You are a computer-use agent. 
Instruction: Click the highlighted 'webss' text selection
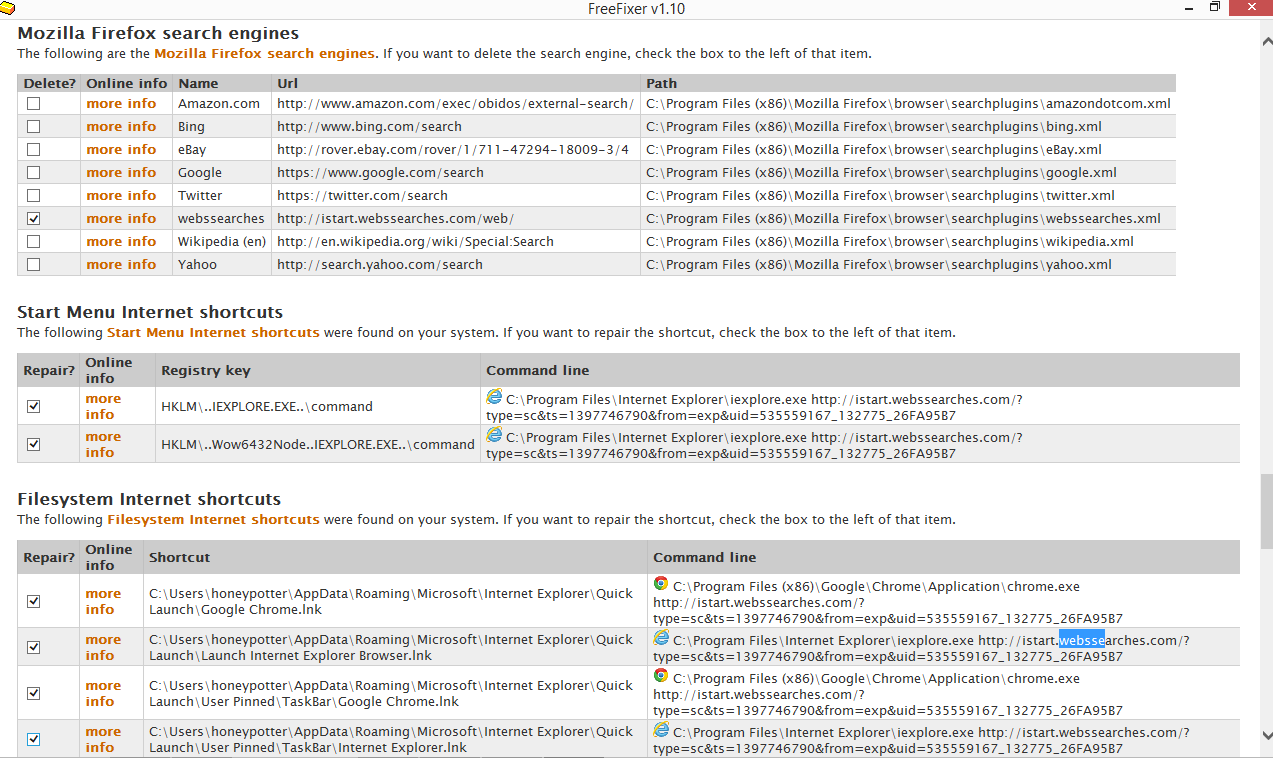click(x=1082, y=641)
